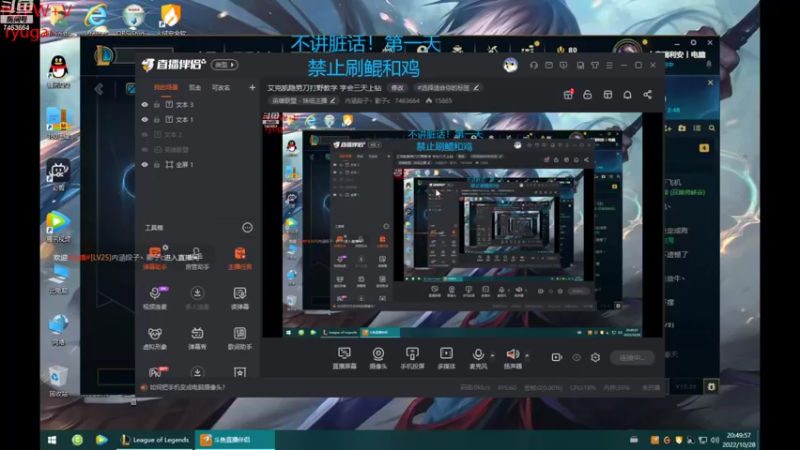Click 修改 button next to stream title
The width and height of the screenshot is (800, 450).
pyautogui.click(x=397, y=88)
